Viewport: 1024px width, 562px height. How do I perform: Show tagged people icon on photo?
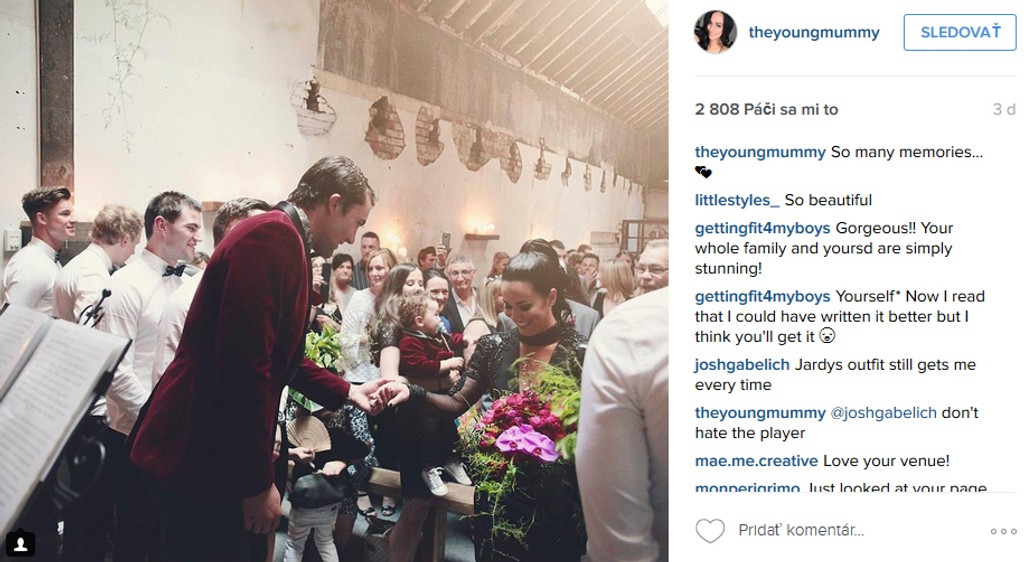pyautogui.click(x=21, y=544)
